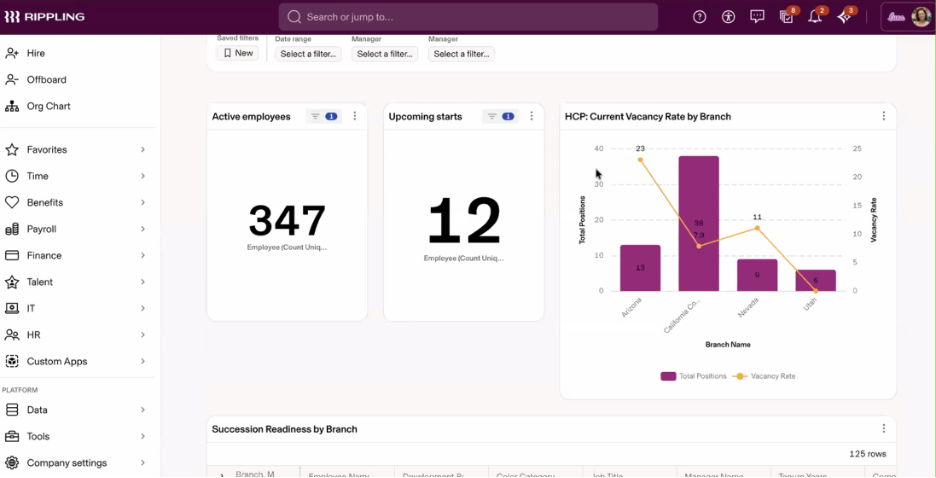The image size is (936, 478).
Task: Open the accessibility icon in top bar
Action: pos(728,17)
